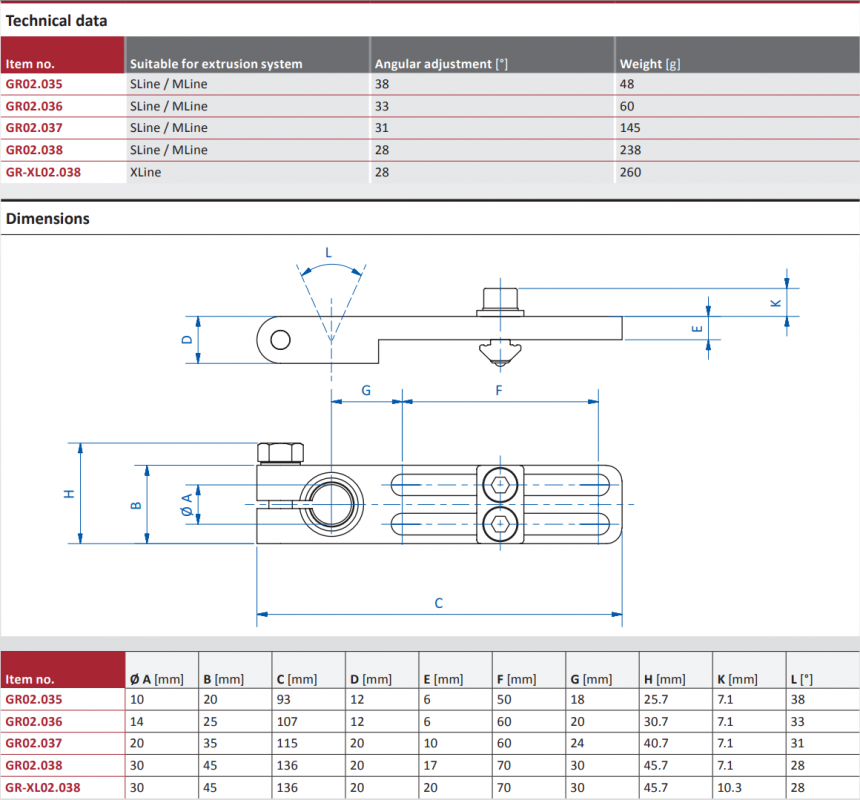Click GR-XL02.038 in the Technical data table
Viewport: 860px width, 800px height.
(x=43, y=172)
